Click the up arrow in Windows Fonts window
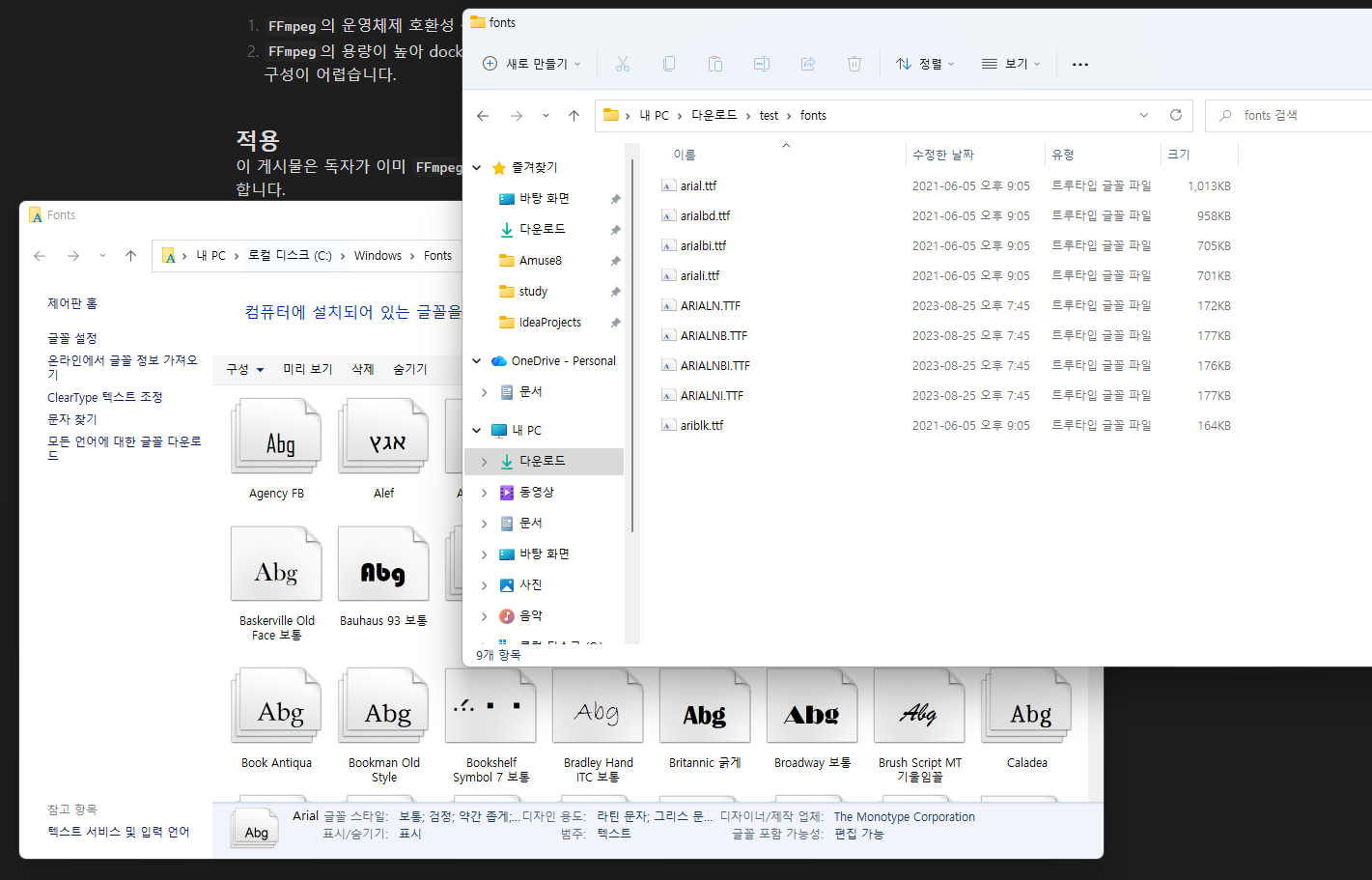 pos(131,256)
